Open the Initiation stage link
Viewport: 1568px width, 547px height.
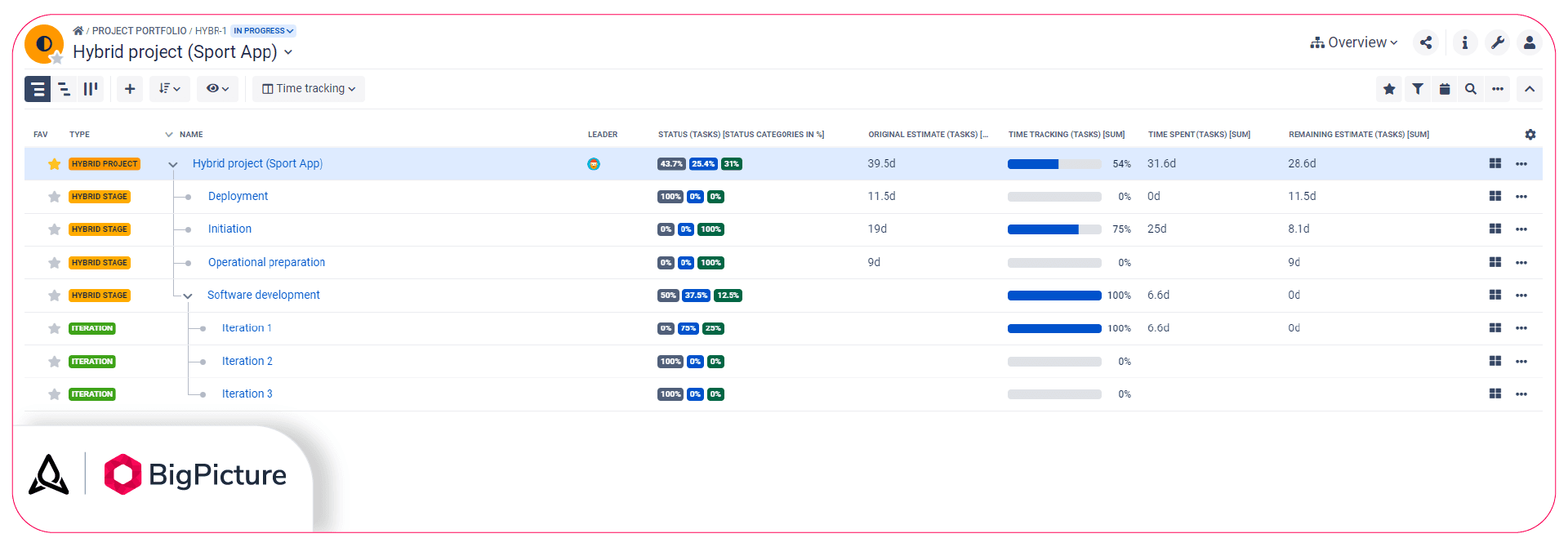[x=229, y=229]
